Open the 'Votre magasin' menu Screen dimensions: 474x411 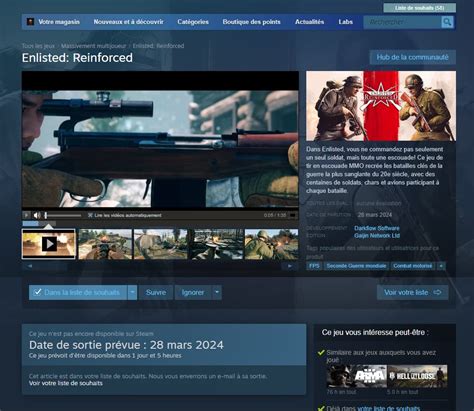point(59,22)
